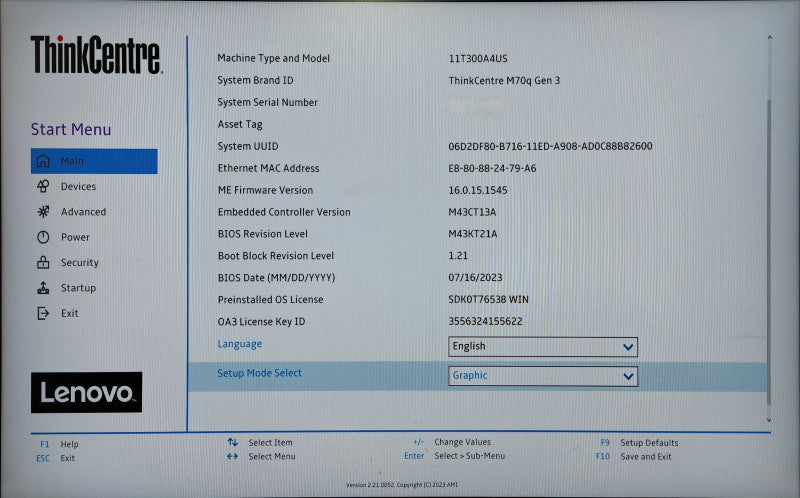Image resolution: width=800 pixels, height=498 pixels.
Task: Click the Startup boot icon
Action: pyautogui.click(x=43, y=288)
